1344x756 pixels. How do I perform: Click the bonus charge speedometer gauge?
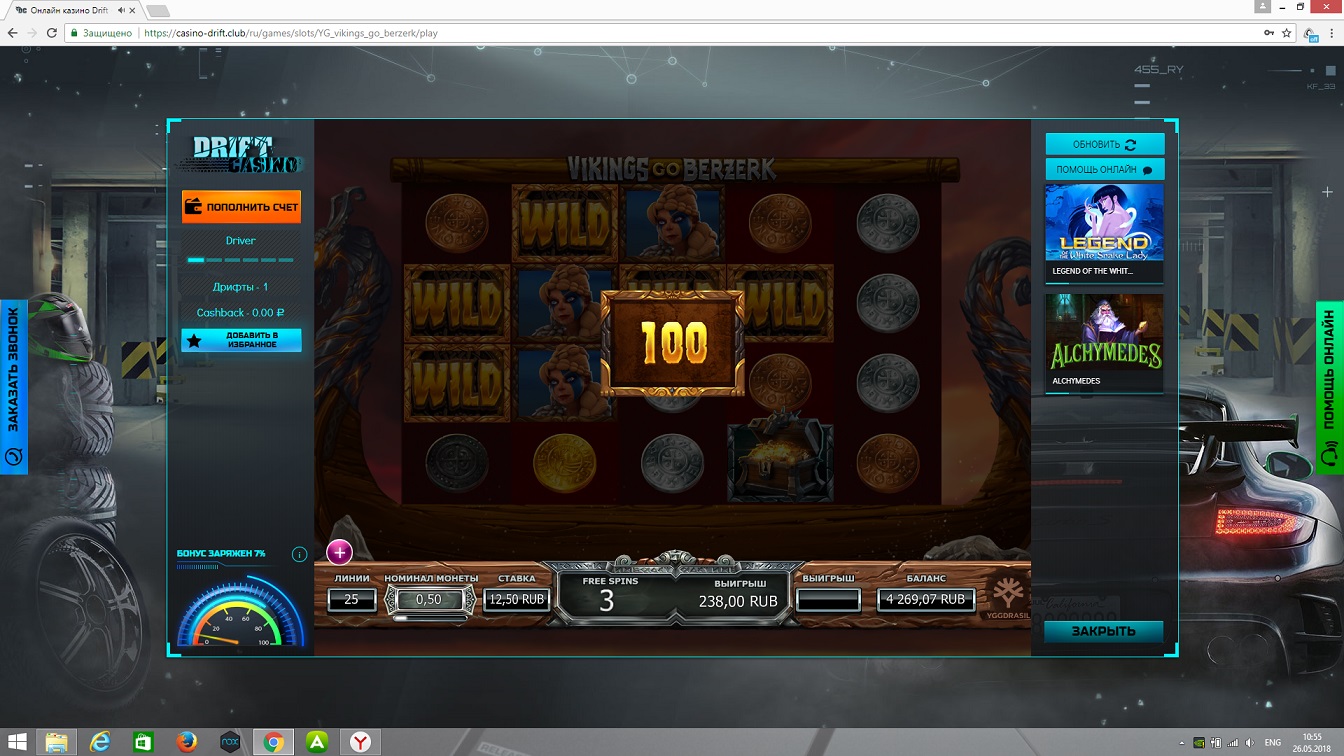point(240,611)
